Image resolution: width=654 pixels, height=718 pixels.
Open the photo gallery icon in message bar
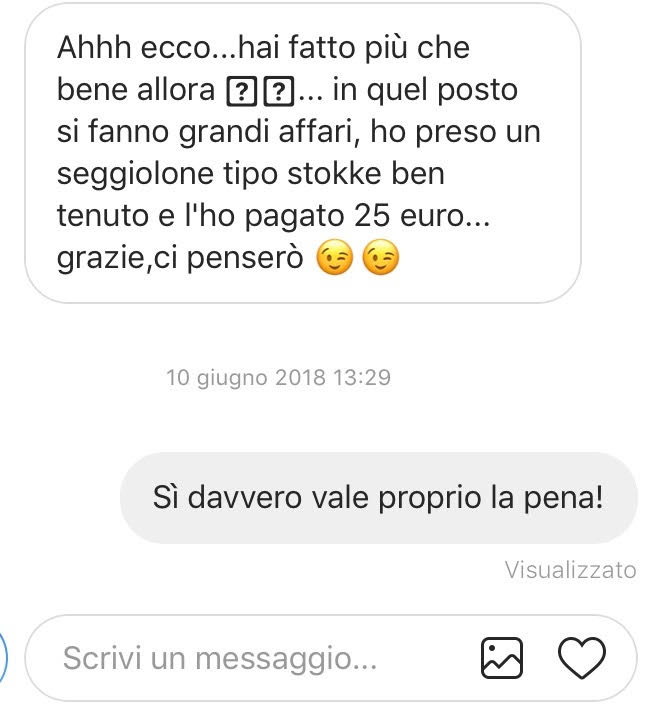click(x=501, y=658)
